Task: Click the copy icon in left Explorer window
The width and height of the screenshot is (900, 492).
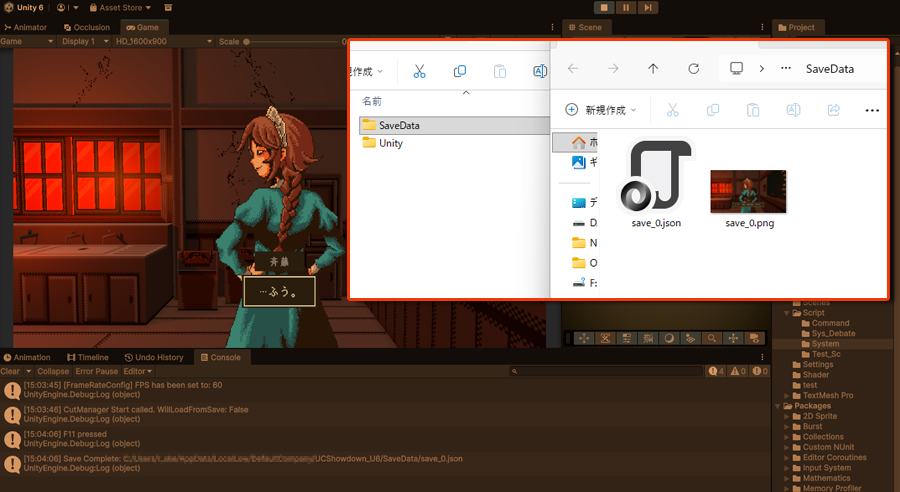Action: (460, 71)
